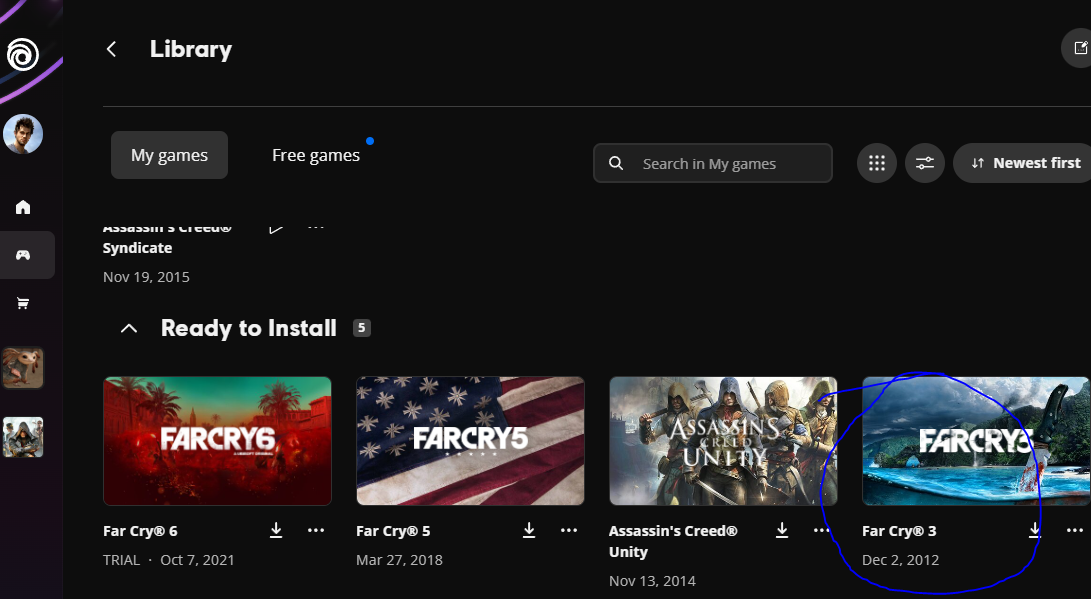
Task: Click the search magnifier icon
Action: click(x=616, y=163)
